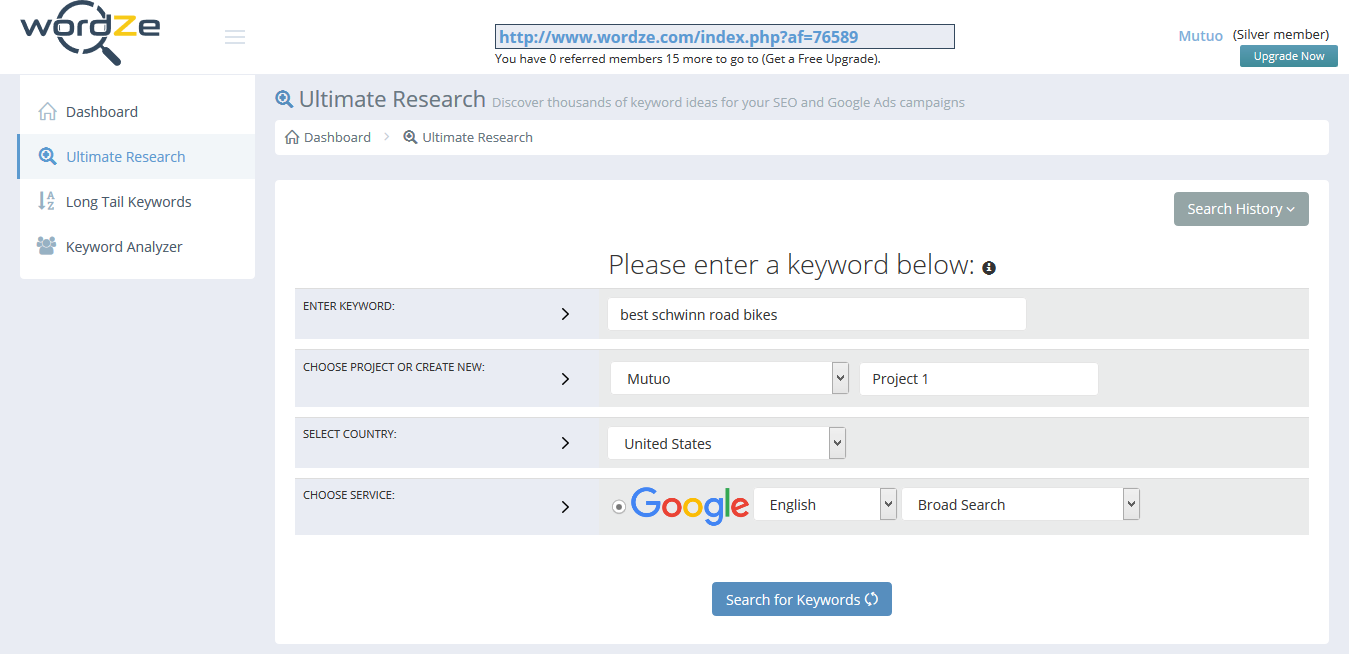Click the Upgrade Now button
The height and width of the screenshot is (654, 1349).
1289,56
